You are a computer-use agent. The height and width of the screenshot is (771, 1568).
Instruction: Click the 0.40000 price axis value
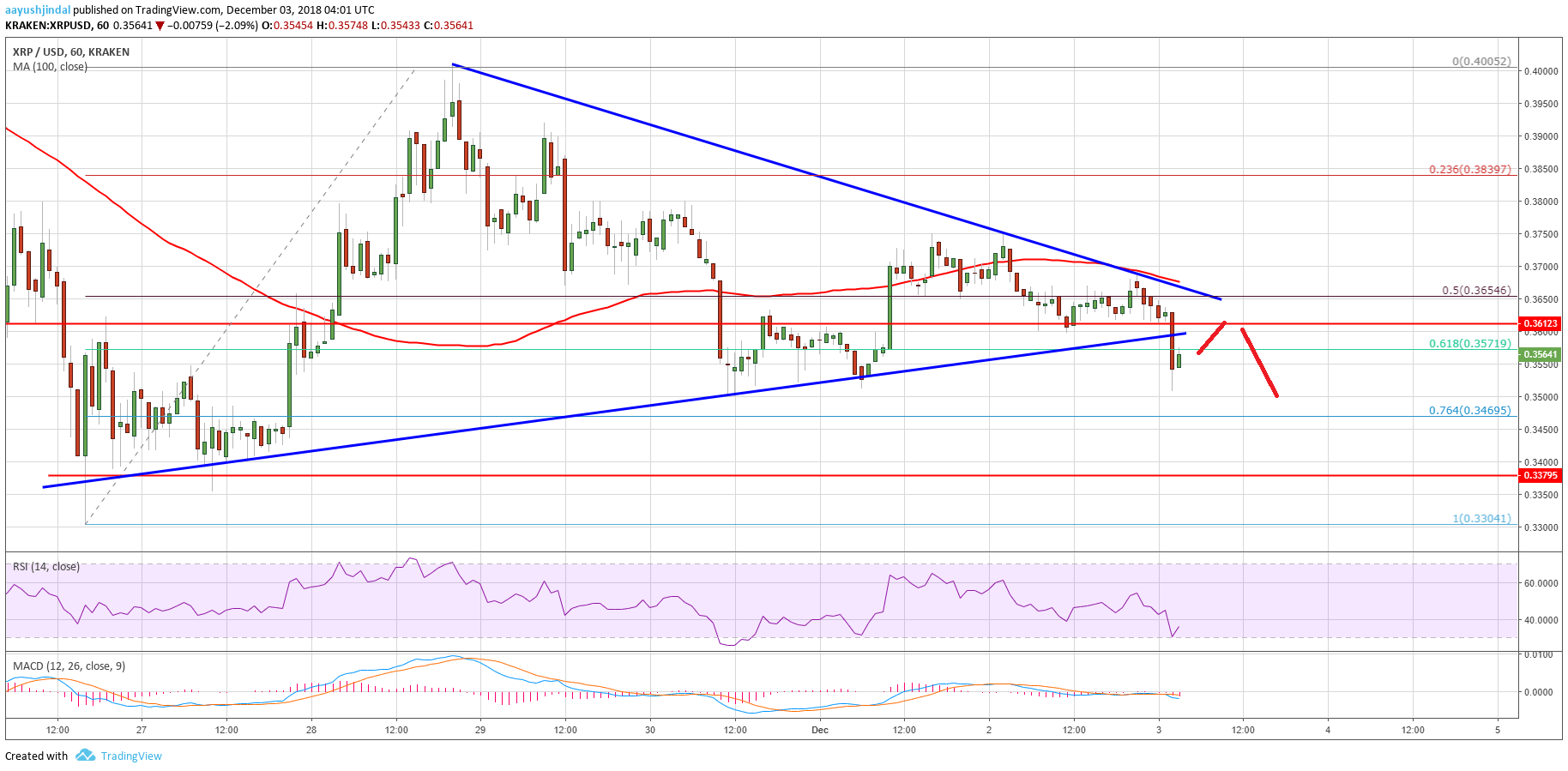(1540, 71)
